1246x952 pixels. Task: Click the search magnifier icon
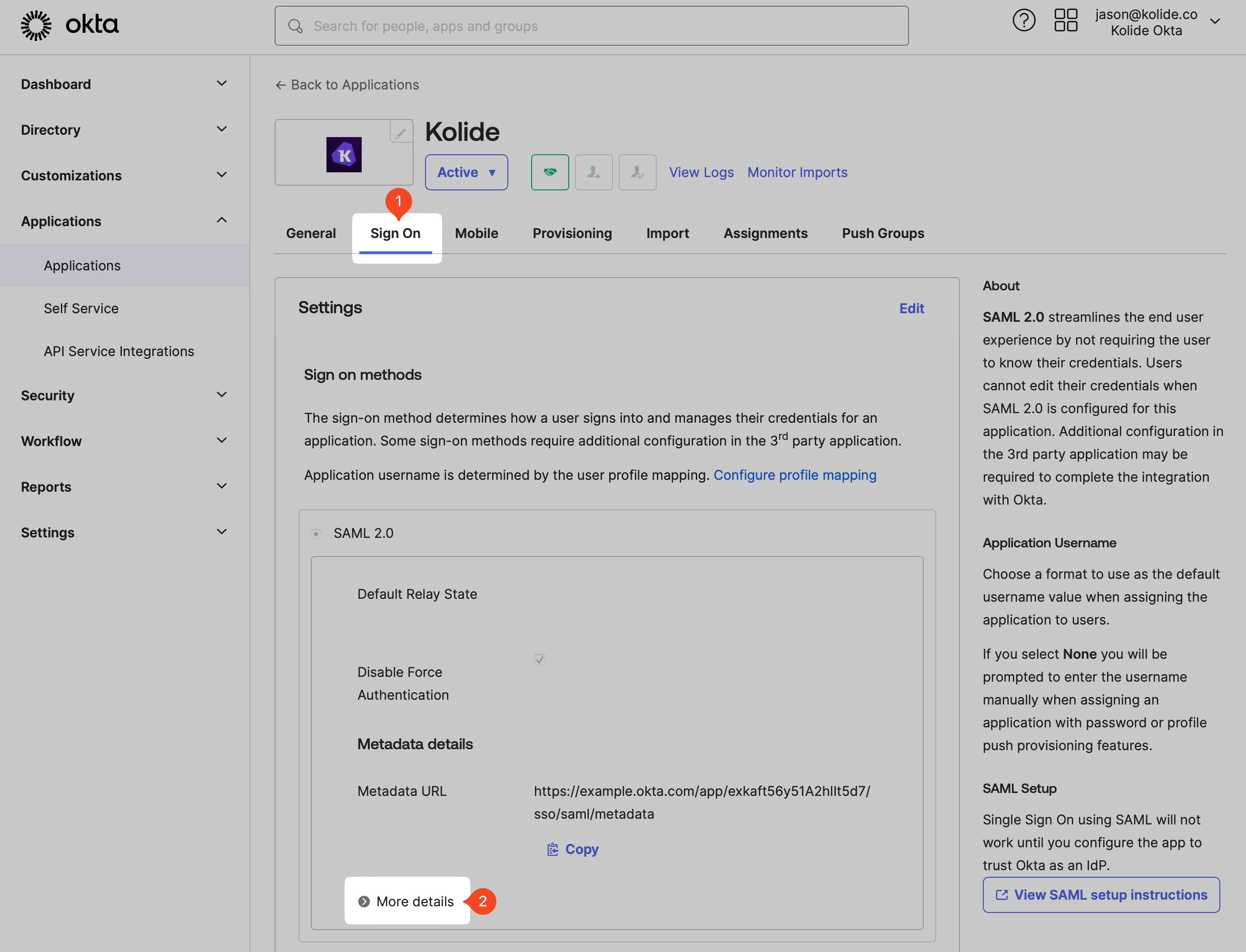point(295,26)
